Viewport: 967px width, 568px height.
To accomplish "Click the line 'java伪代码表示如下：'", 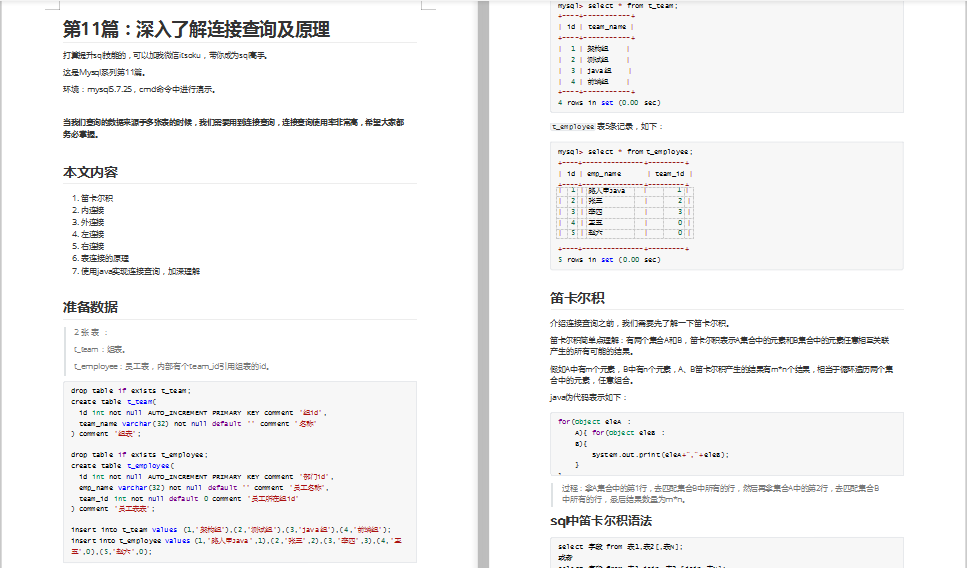I will click(588, 397).
